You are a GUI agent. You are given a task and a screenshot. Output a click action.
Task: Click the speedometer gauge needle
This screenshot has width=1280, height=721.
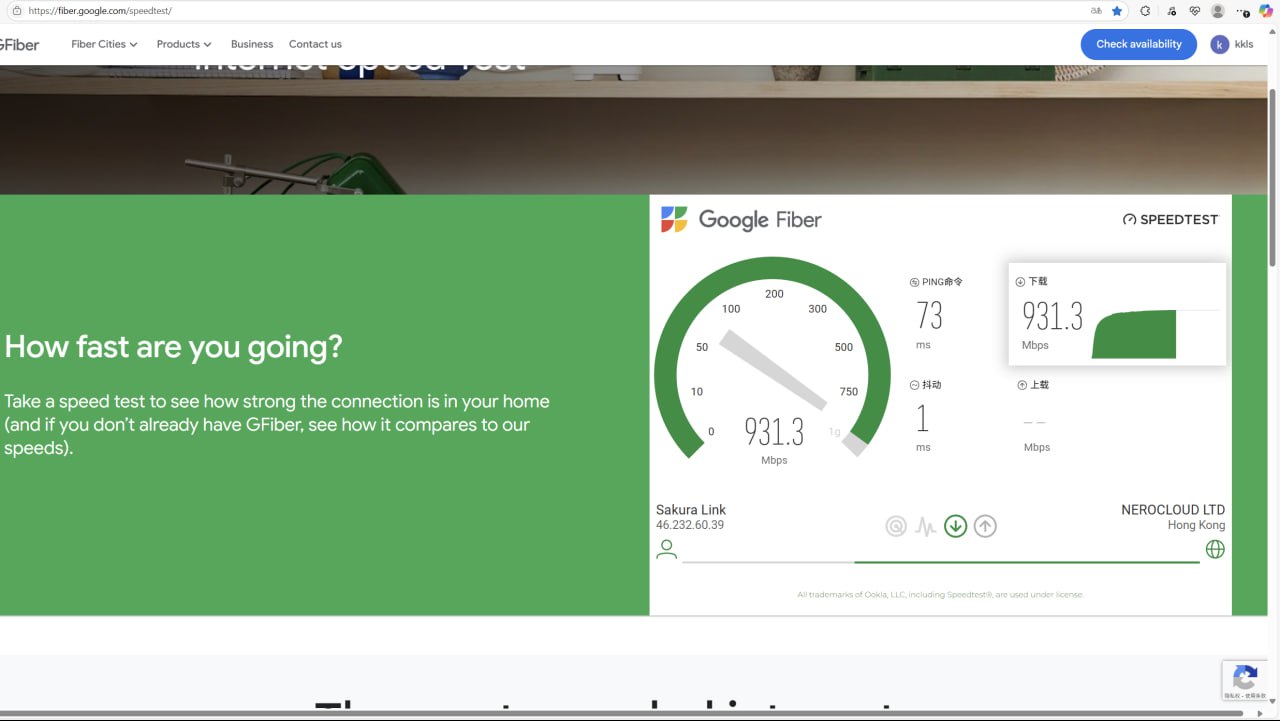pos(775,369)
